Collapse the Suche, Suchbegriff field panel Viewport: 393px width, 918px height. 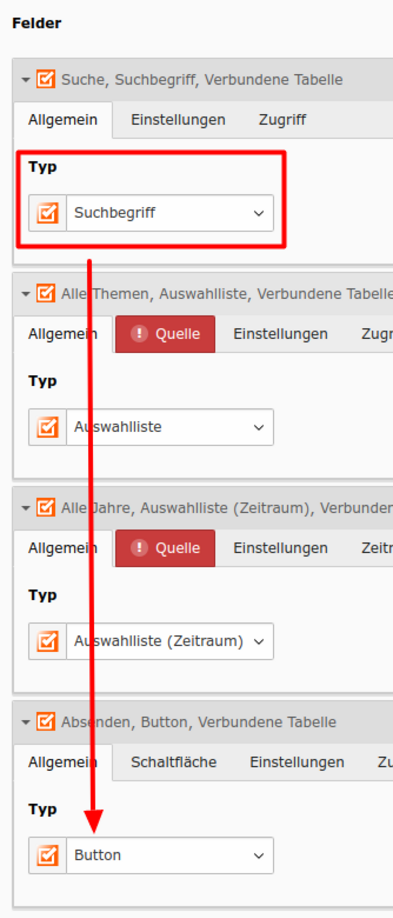pyautogui.click(x=25, y=80)
